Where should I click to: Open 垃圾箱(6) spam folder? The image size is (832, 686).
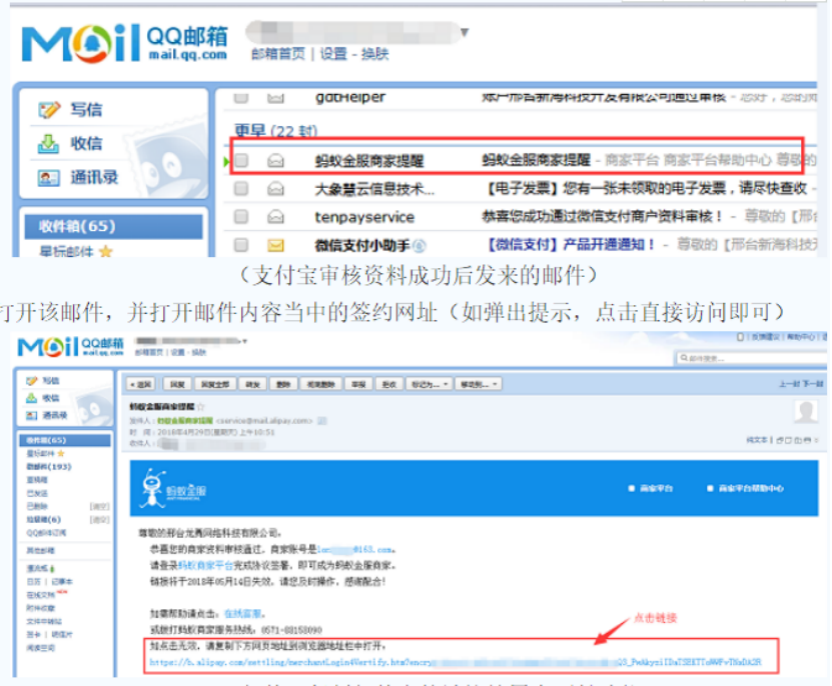click(44, 519)
